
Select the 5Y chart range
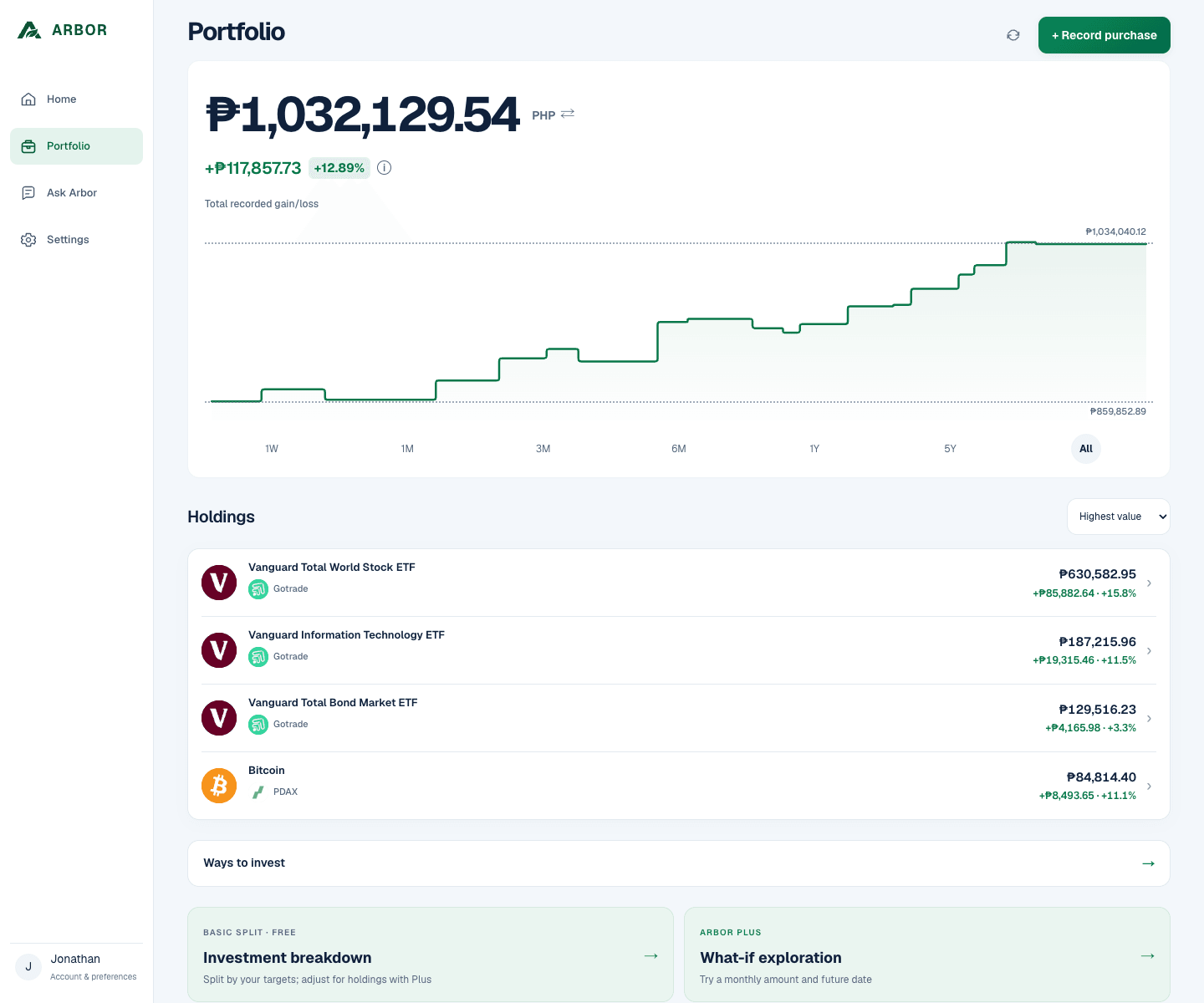[x=951, y=449]
